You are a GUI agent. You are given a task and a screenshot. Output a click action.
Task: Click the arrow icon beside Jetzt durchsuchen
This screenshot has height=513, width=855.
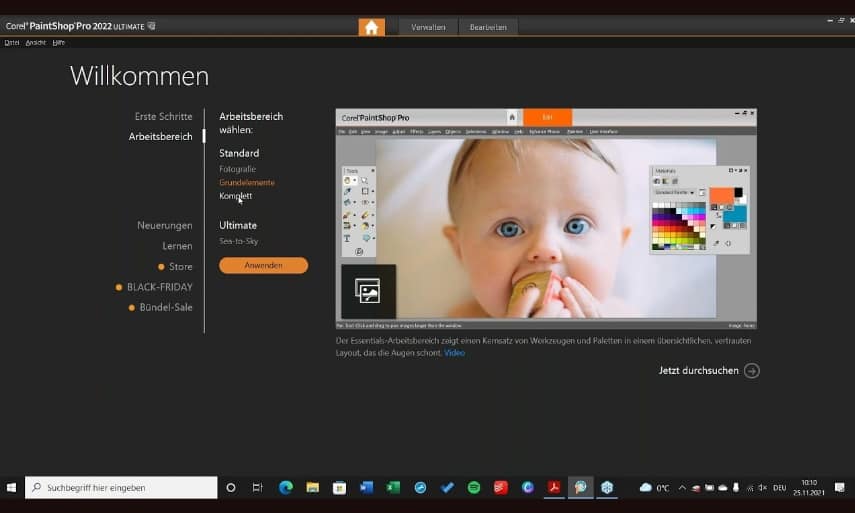pyautogui.click(x=752, y=371)
